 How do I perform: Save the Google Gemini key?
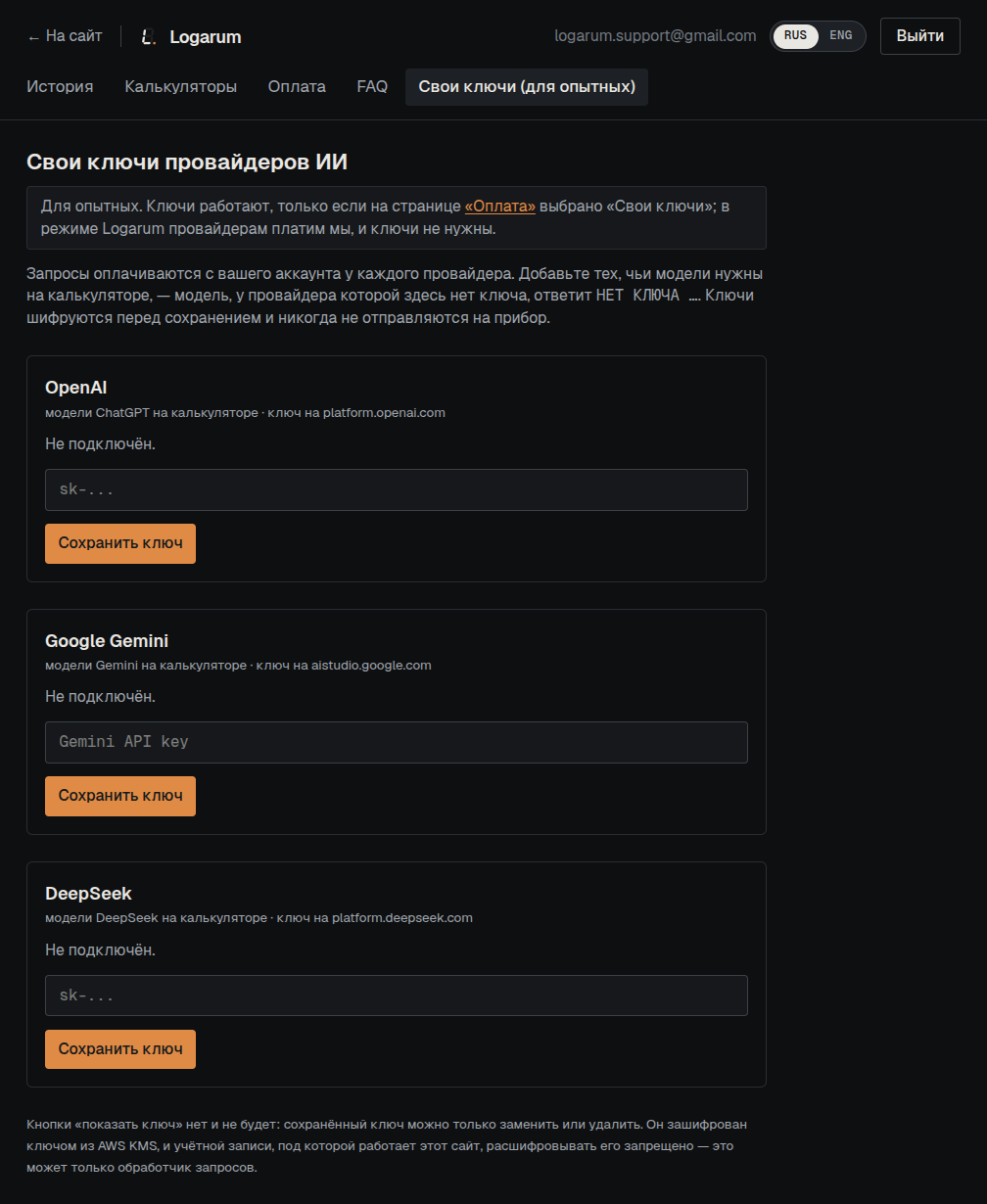click(x=120, y=796)
